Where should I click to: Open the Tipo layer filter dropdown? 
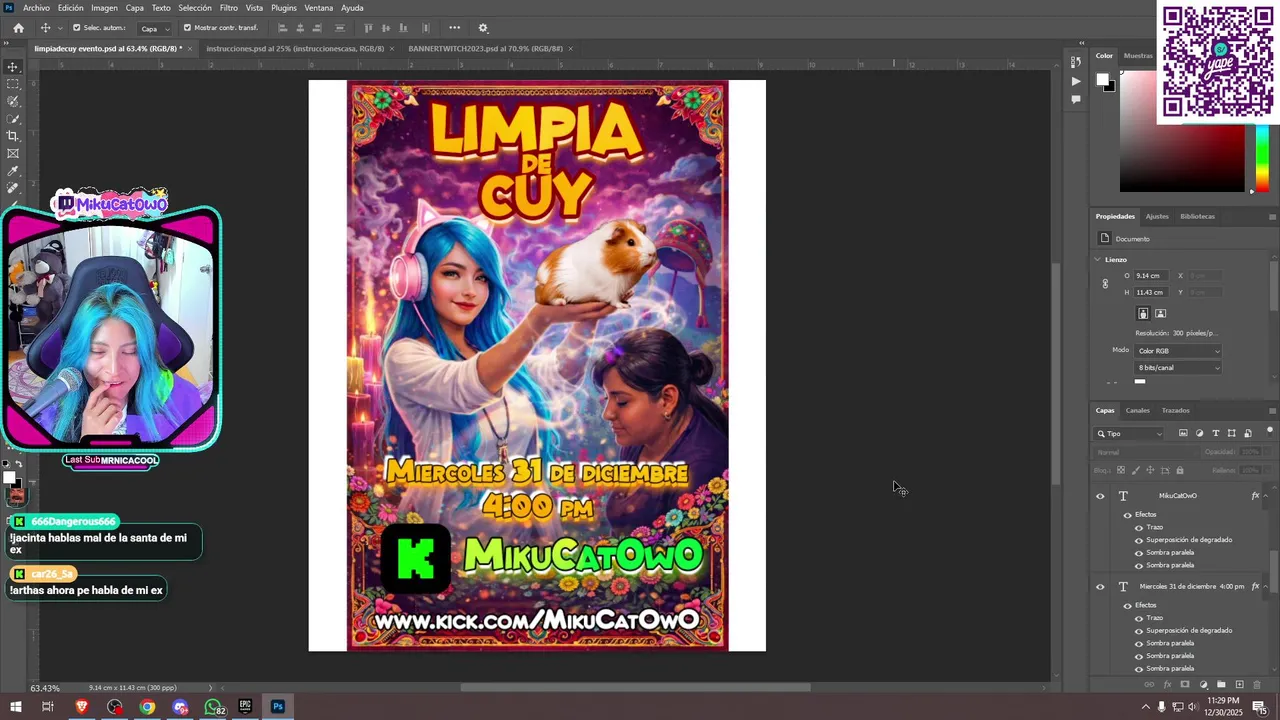pyautogui.click(x=1130, y=434)
